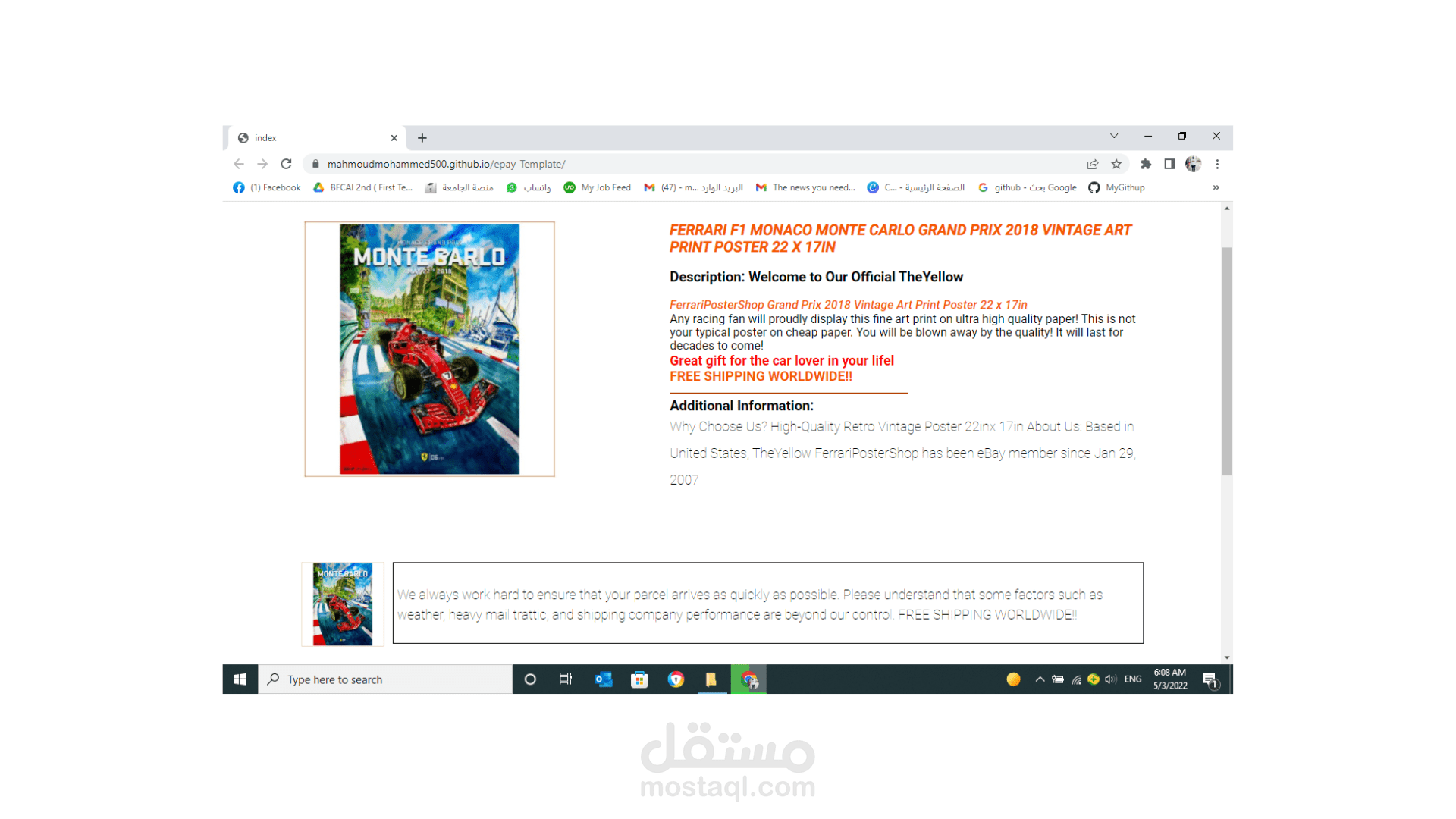Click the scrollbar down arrow
The height and width of the screenshot is (819, 1456).
pyautogui.click(x=1226, y=657)
